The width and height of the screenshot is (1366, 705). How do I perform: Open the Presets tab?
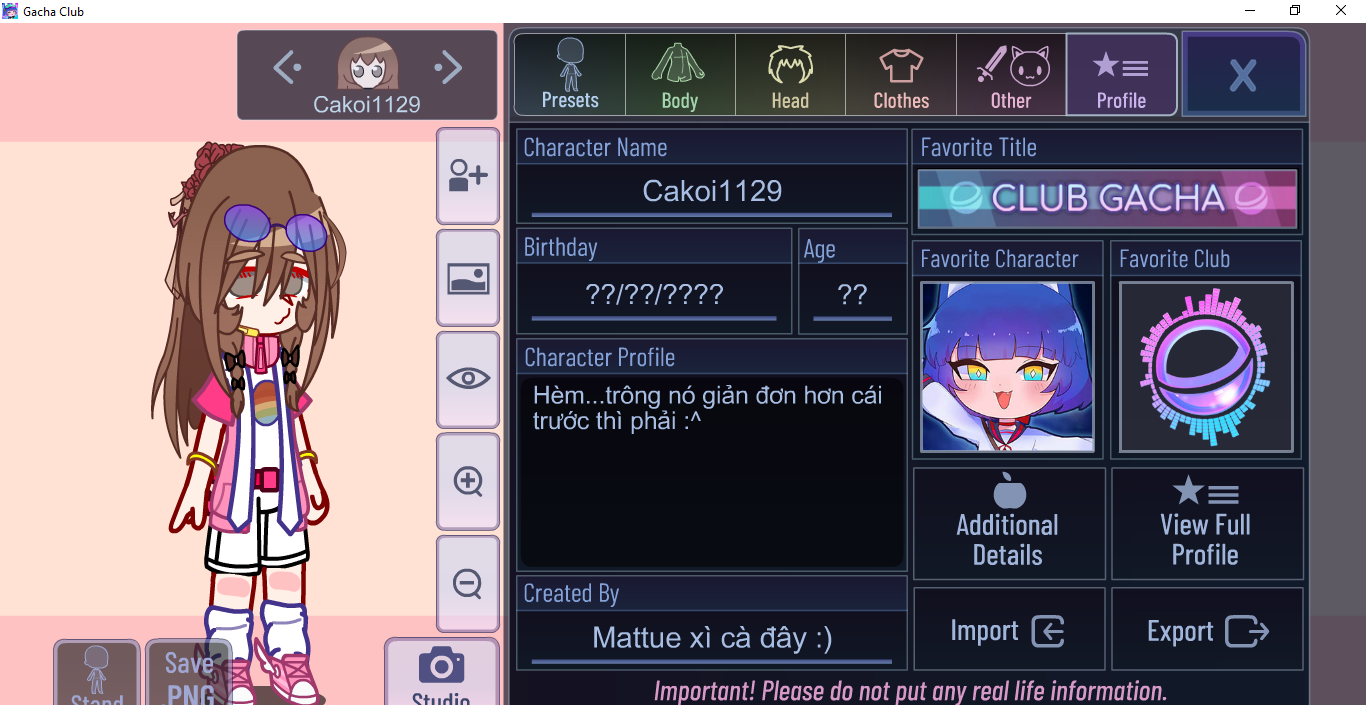pyautogui.click(x=570, y=75)
